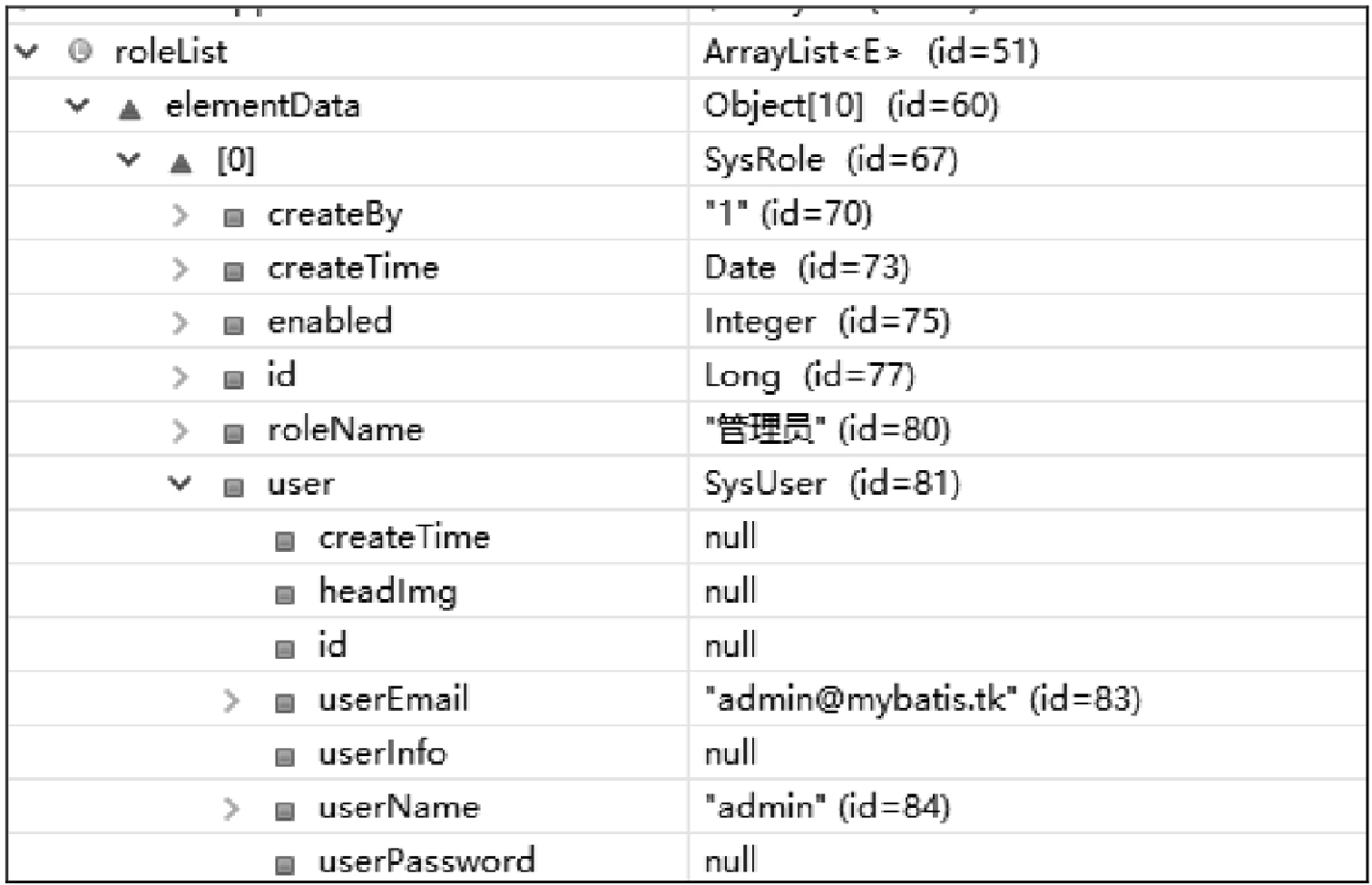1372x885 pixels.
Task: Collapse the roleList variable node
Action: point(27,51)
